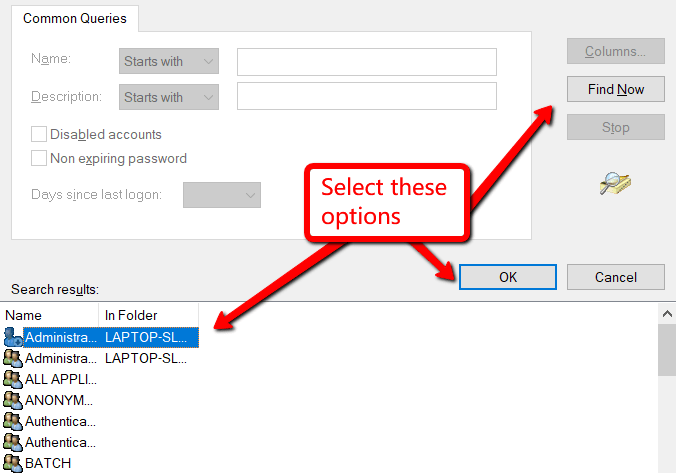The image size is (676, 473).
Task: Focus the Description text field
Action: (x=366, y=97)
